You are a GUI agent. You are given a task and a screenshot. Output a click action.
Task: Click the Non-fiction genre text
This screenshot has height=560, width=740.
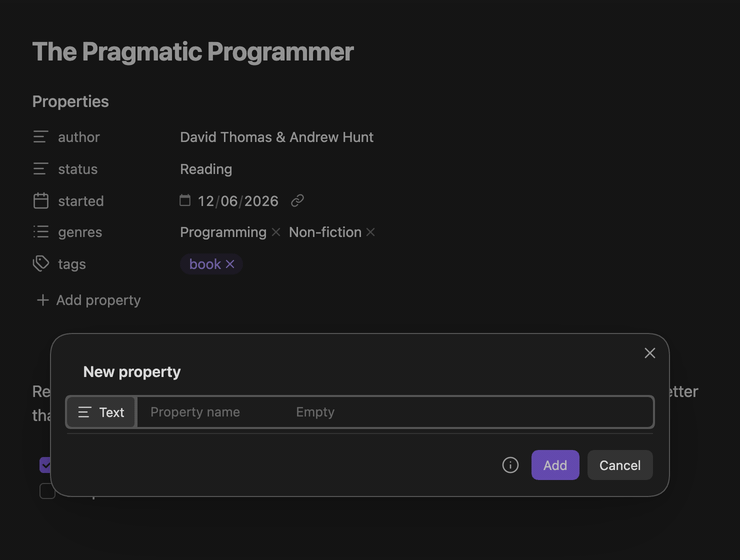pos(325,232)
